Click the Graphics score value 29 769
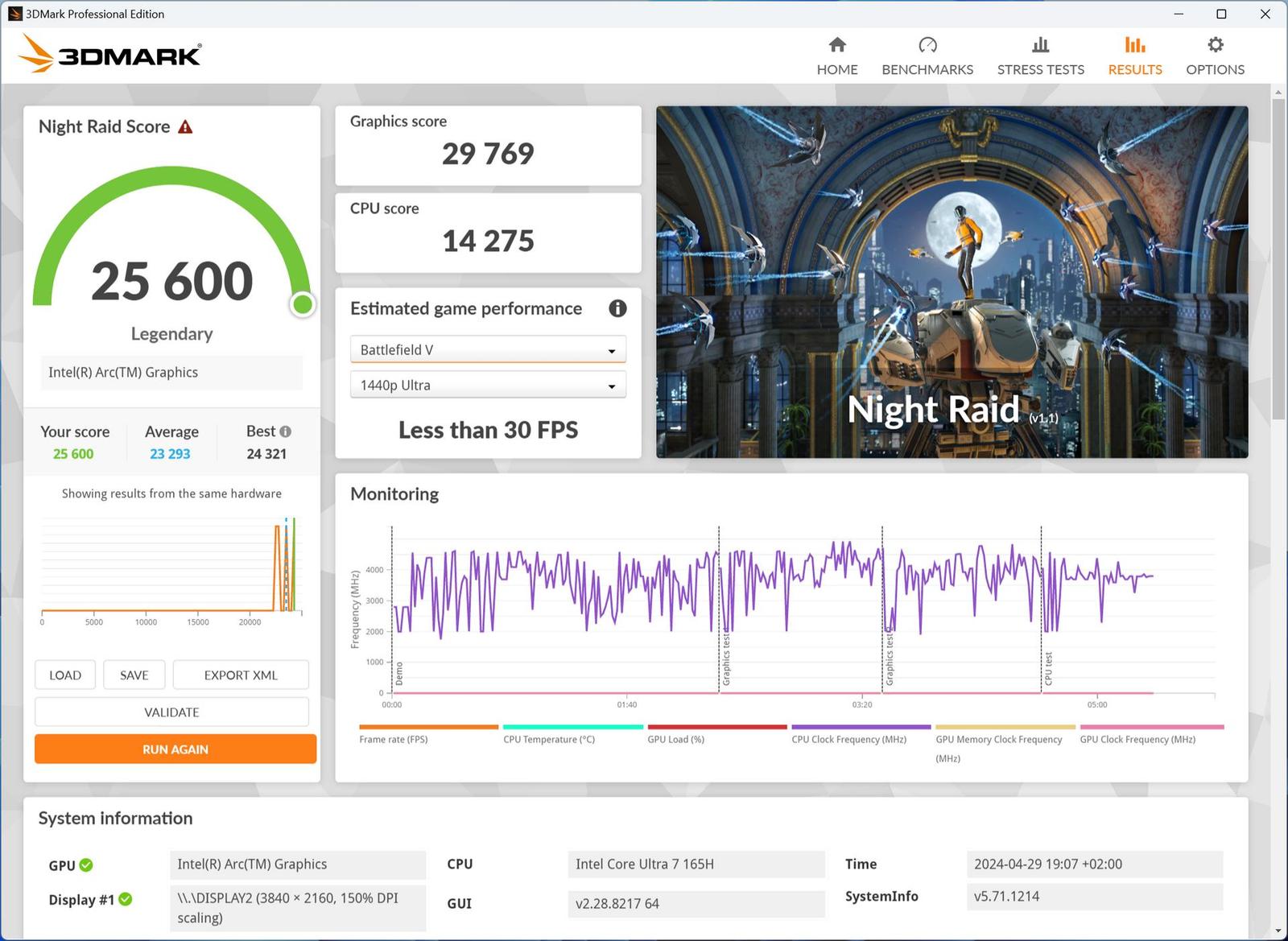This screenshot has height=941, width=1288. [488, 154]
